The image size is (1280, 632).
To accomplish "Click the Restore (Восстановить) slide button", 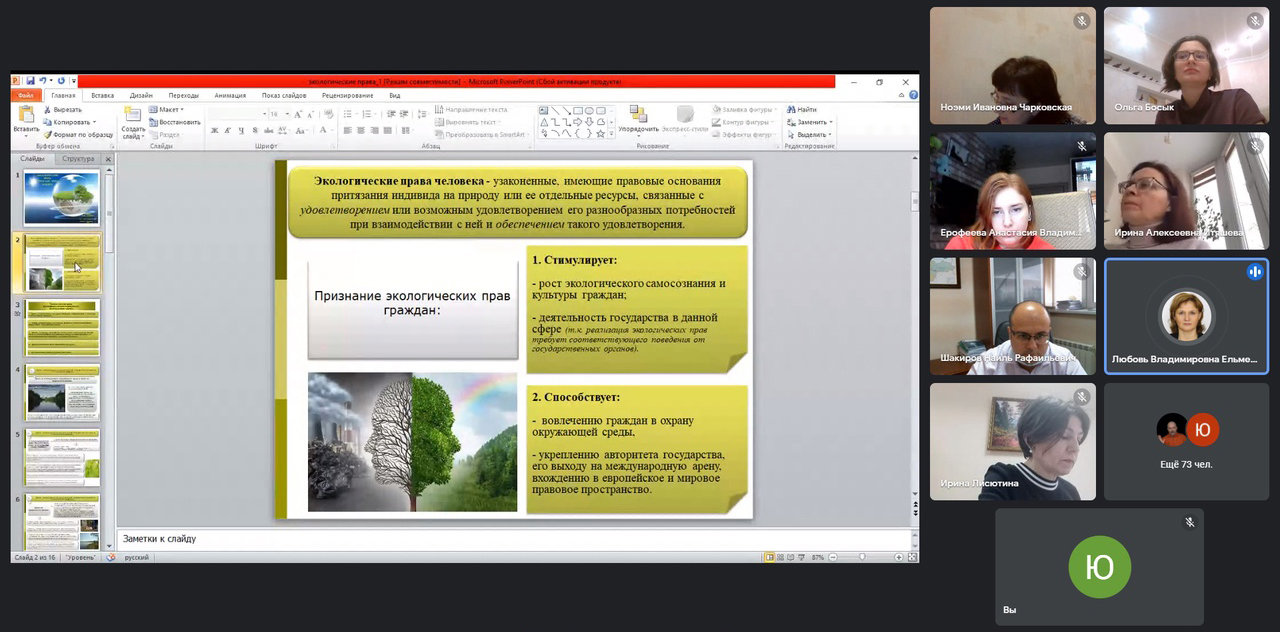I will click(175, 122).
